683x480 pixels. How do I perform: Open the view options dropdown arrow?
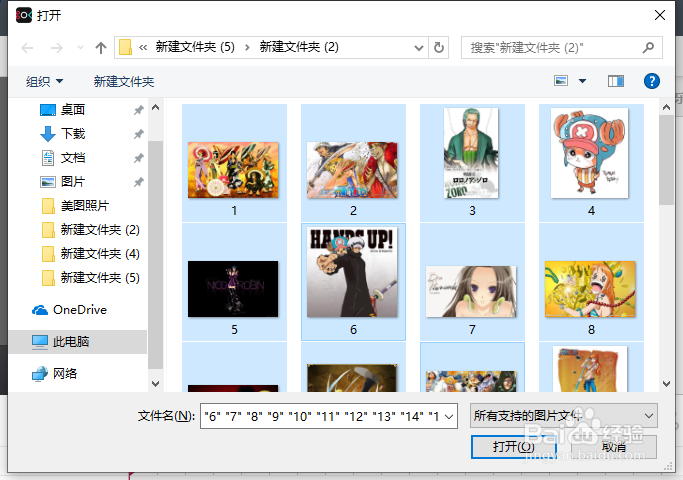(x=582, y=81)
